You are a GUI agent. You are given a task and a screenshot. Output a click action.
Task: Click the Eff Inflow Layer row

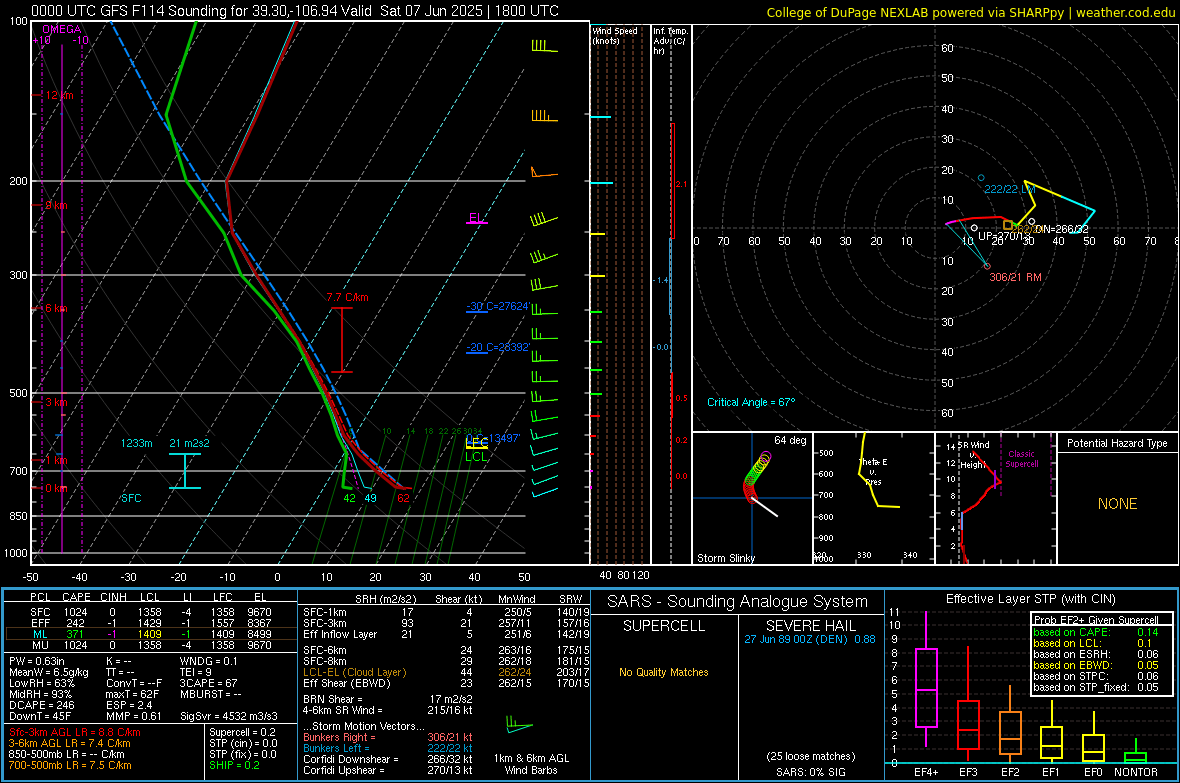click(x=446, y=634)
